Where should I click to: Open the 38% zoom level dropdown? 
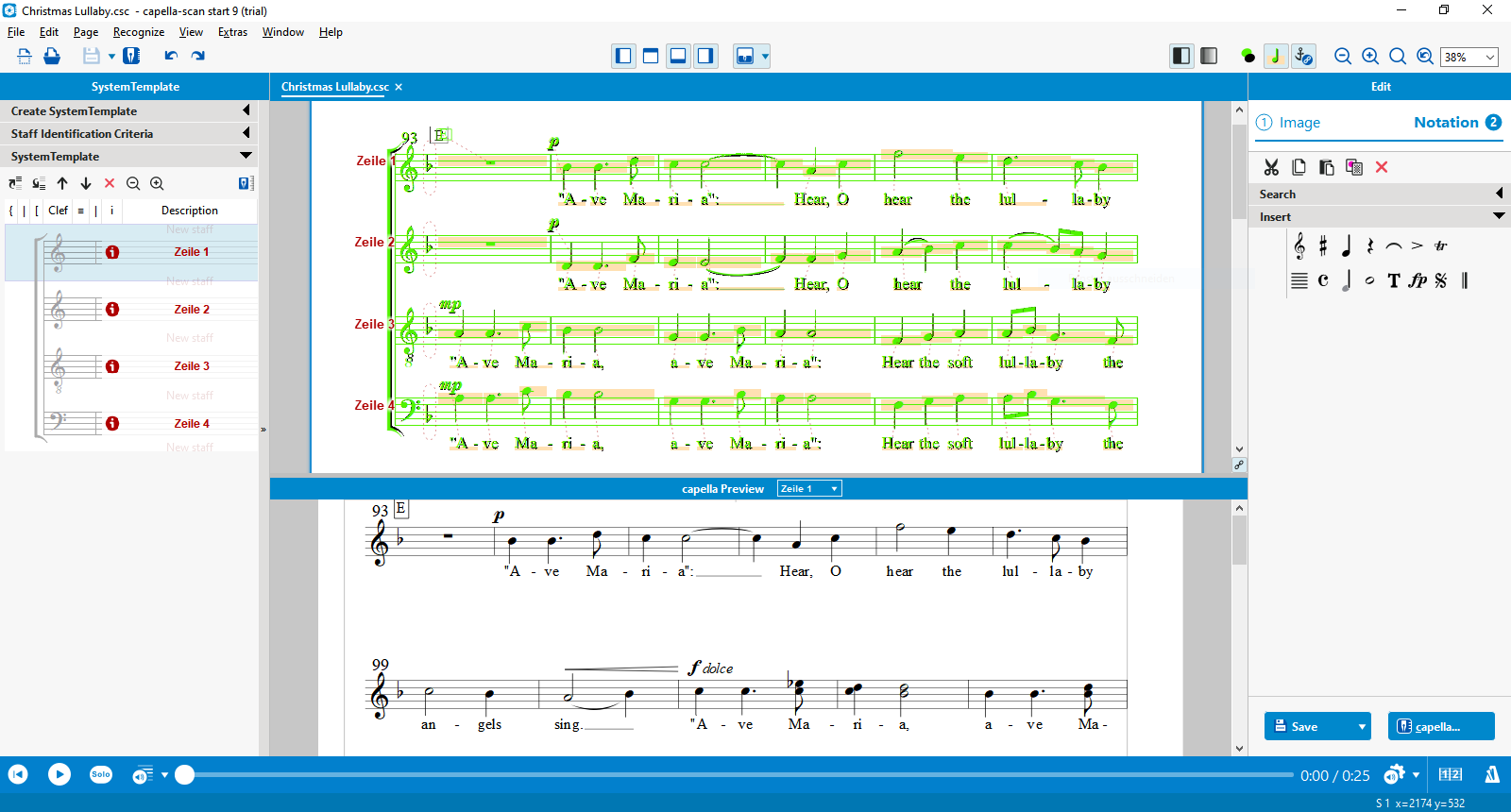pos(1490,58)
